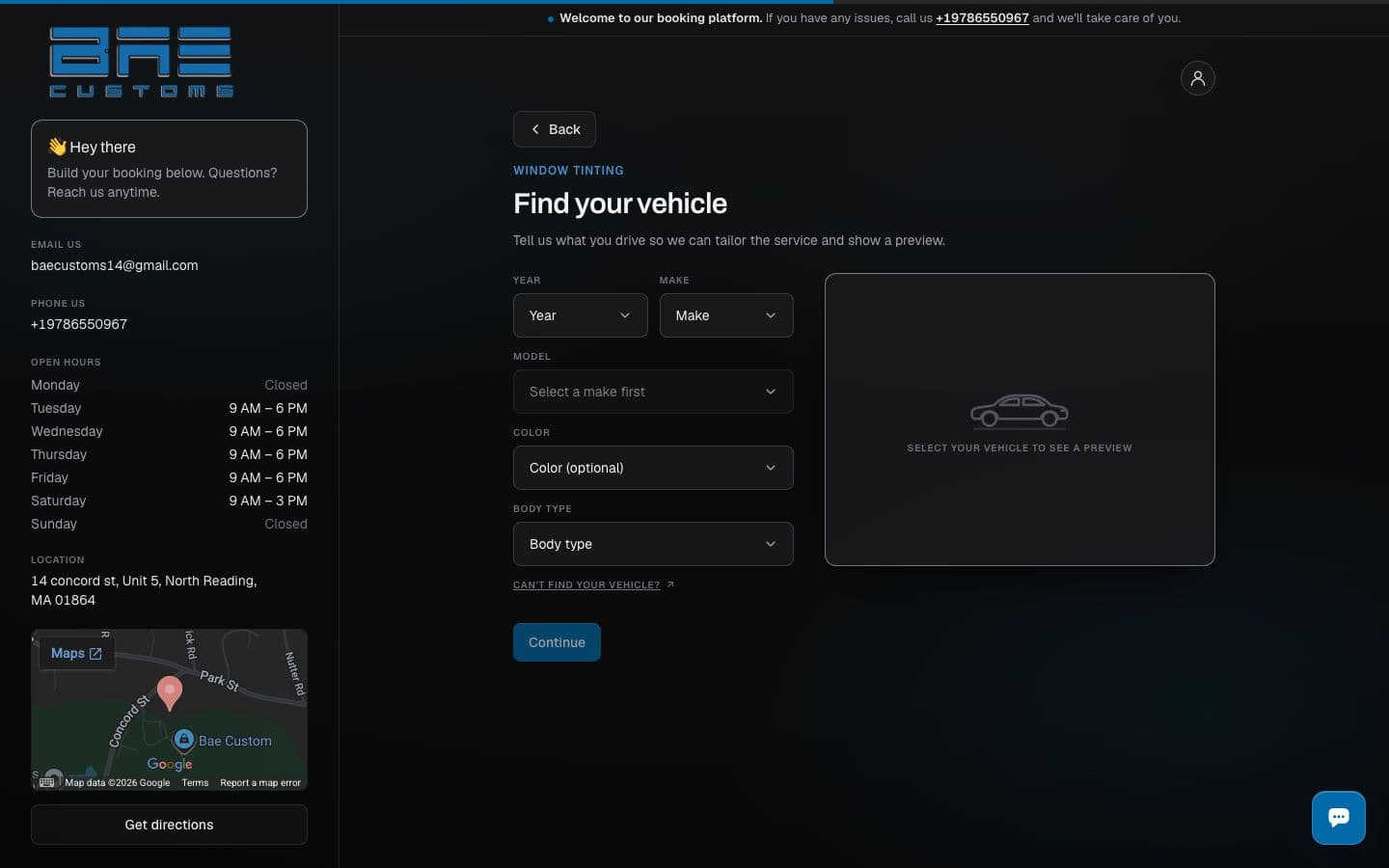Click the 'Find your vehicle' heading

click(620, 203)
